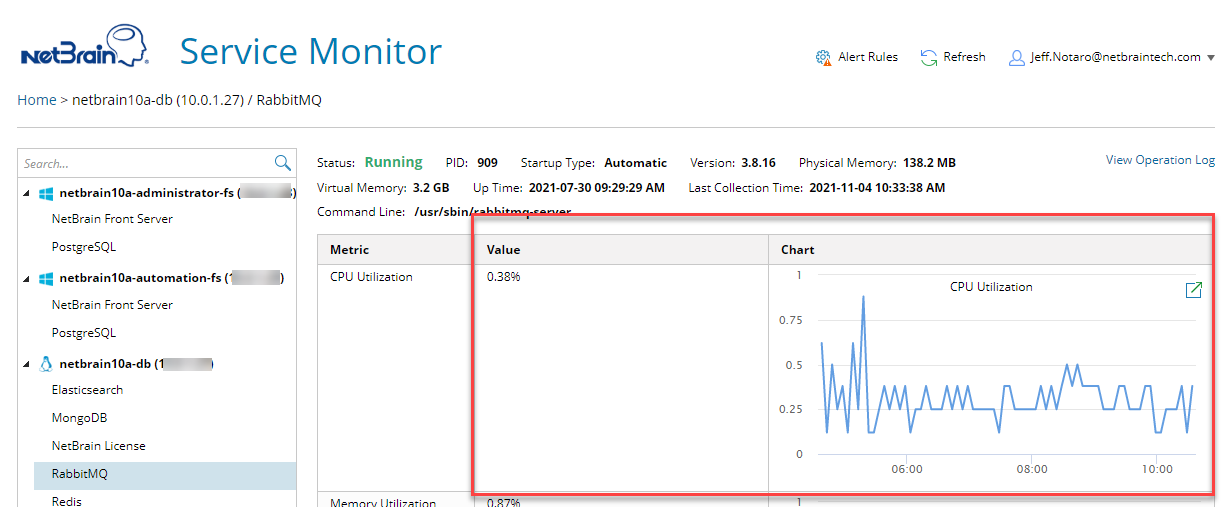The image size is (1224, 507).
Task: Go to Home breadcrumb
Action: pyautogui.click(x=37, y=100)
